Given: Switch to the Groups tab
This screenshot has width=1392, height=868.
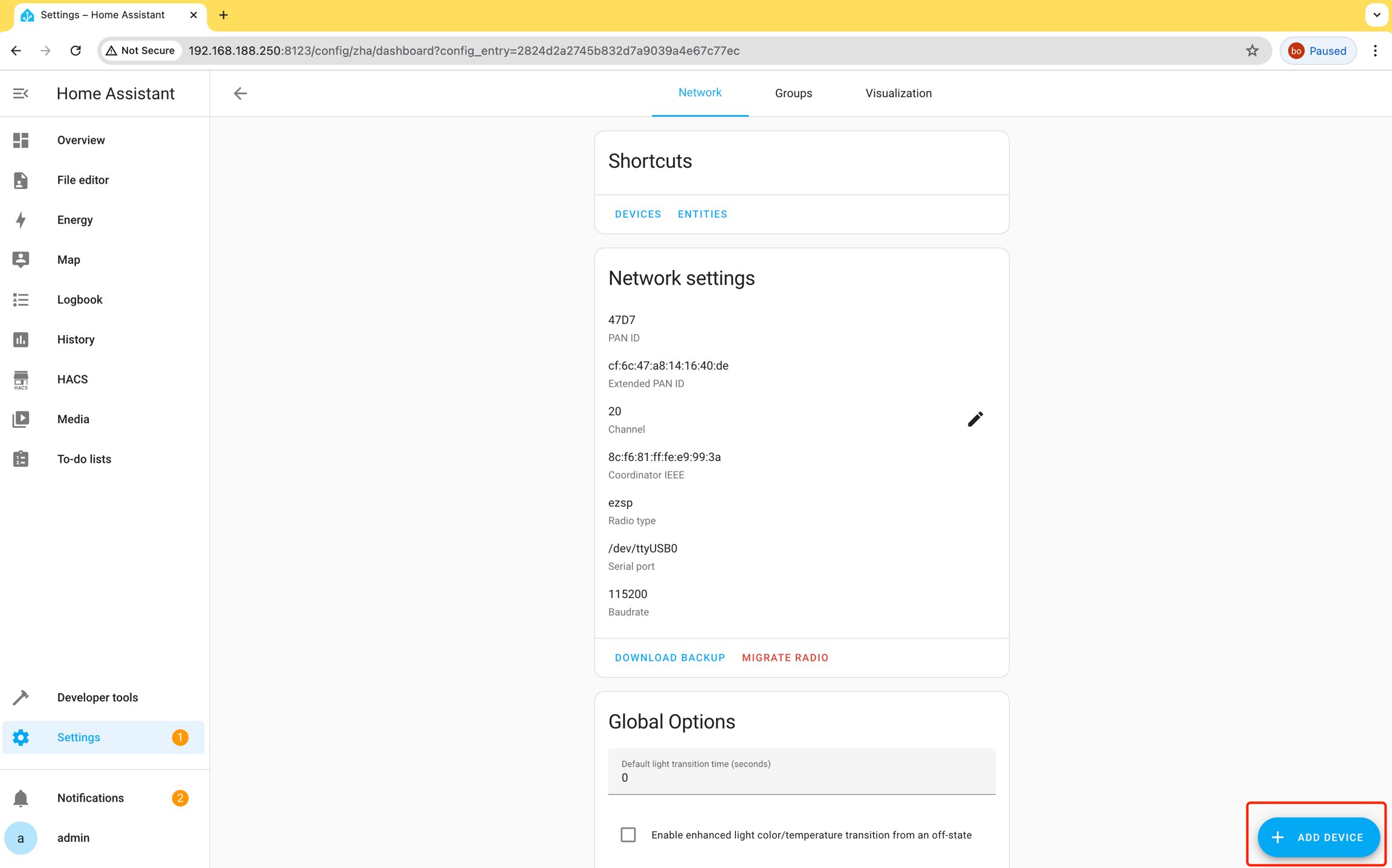Looking at the screenshot, I should point(793,94).
